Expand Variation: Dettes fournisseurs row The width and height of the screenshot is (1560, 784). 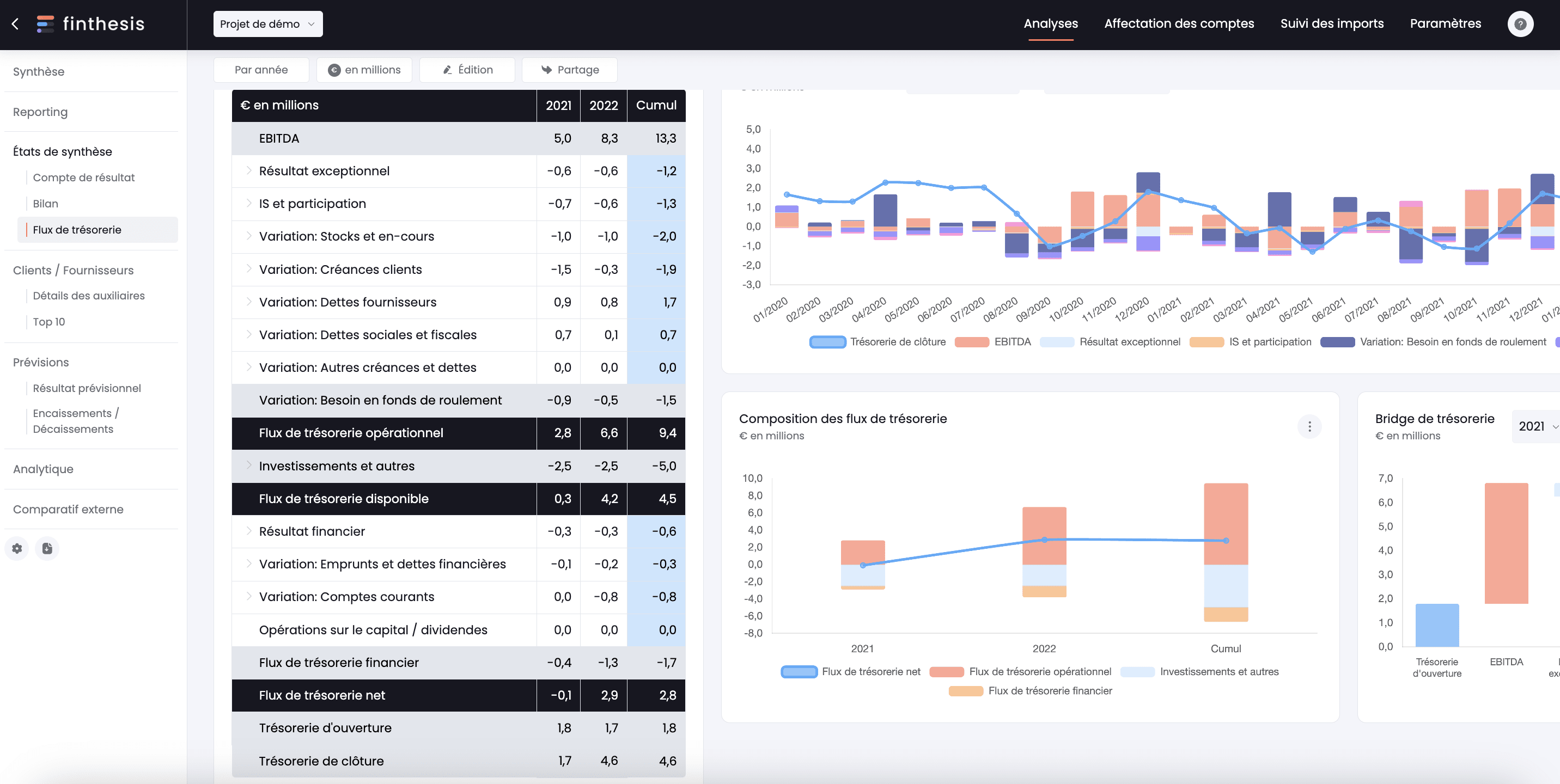[249, 302]
